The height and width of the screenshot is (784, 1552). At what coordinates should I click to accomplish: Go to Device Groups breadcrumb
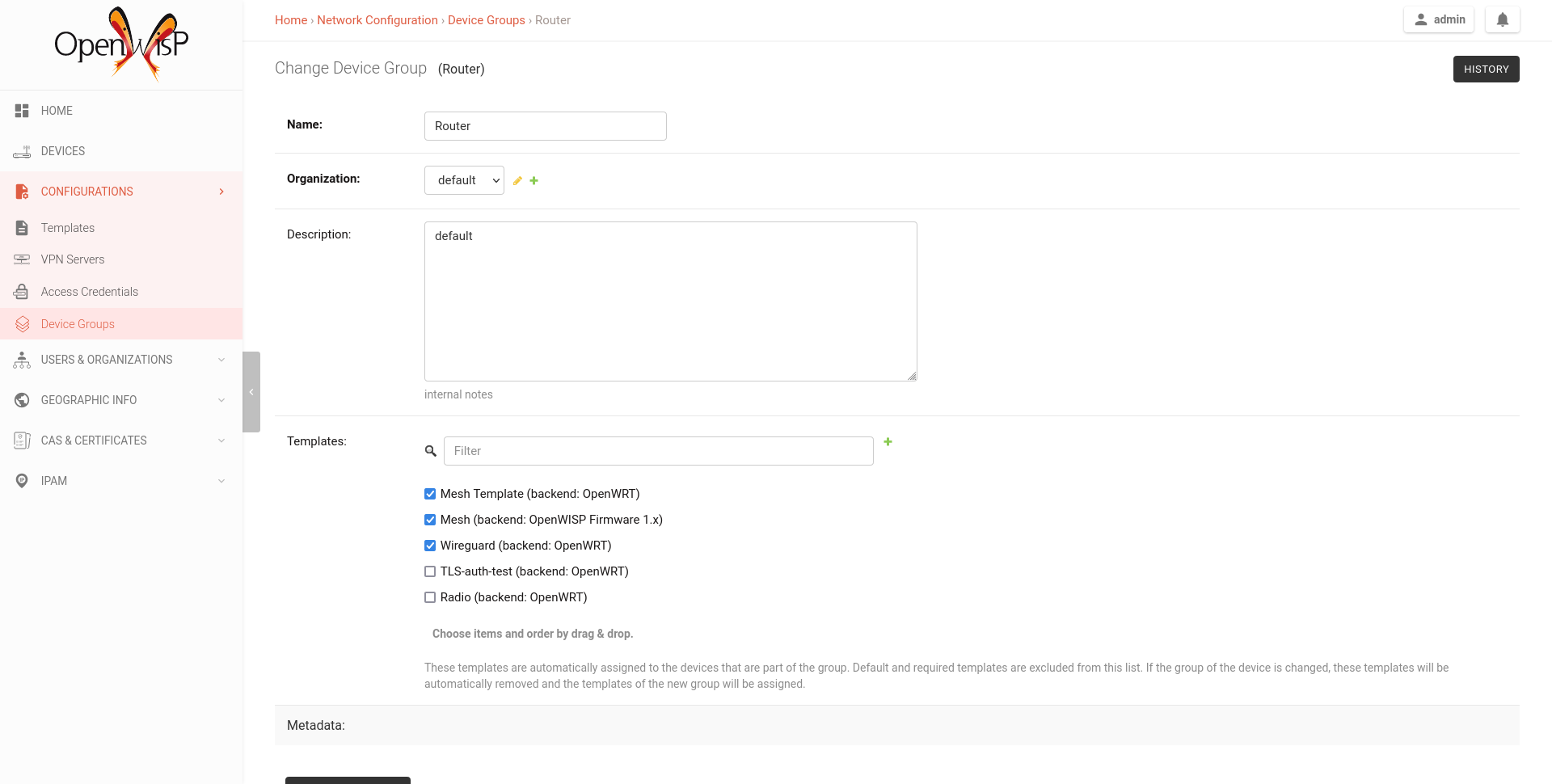pyautogui.click(x=487, y=20)
